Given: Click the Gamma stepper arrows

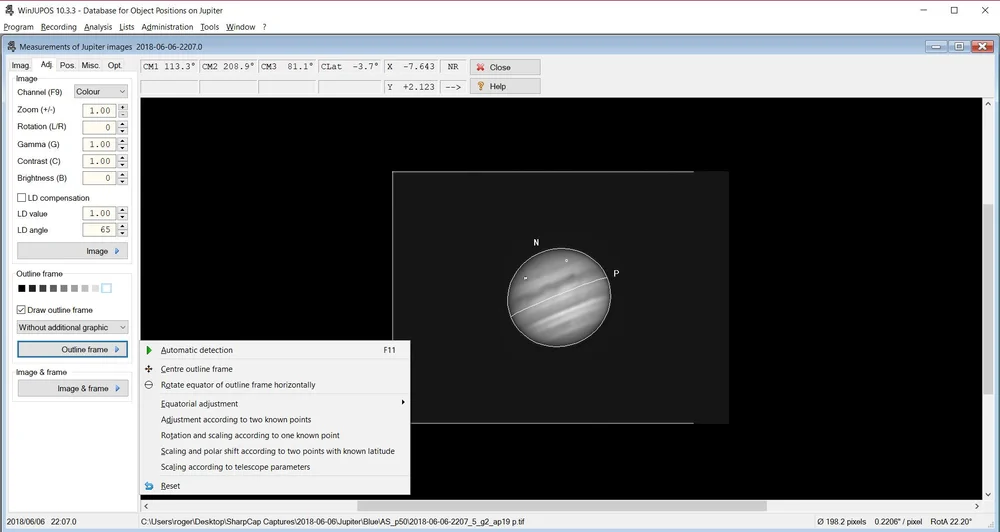Looking at the screenshot, I should [122, 144].
